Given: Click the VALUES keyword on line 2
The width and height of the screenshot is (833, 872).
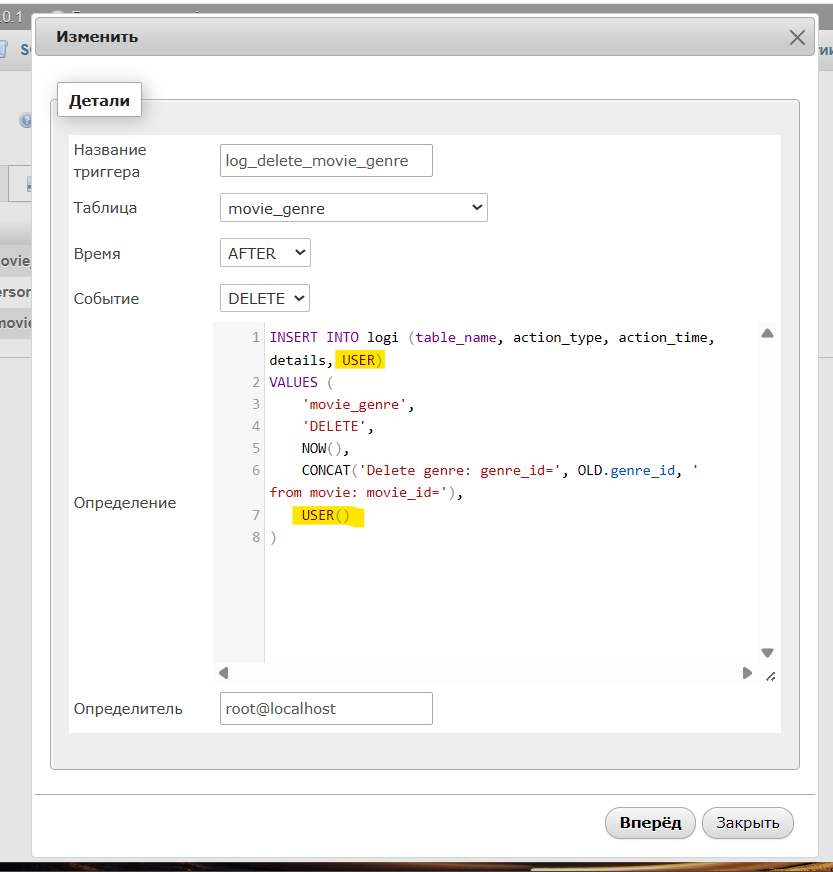Looking at the screenshot, I should 294,383.
